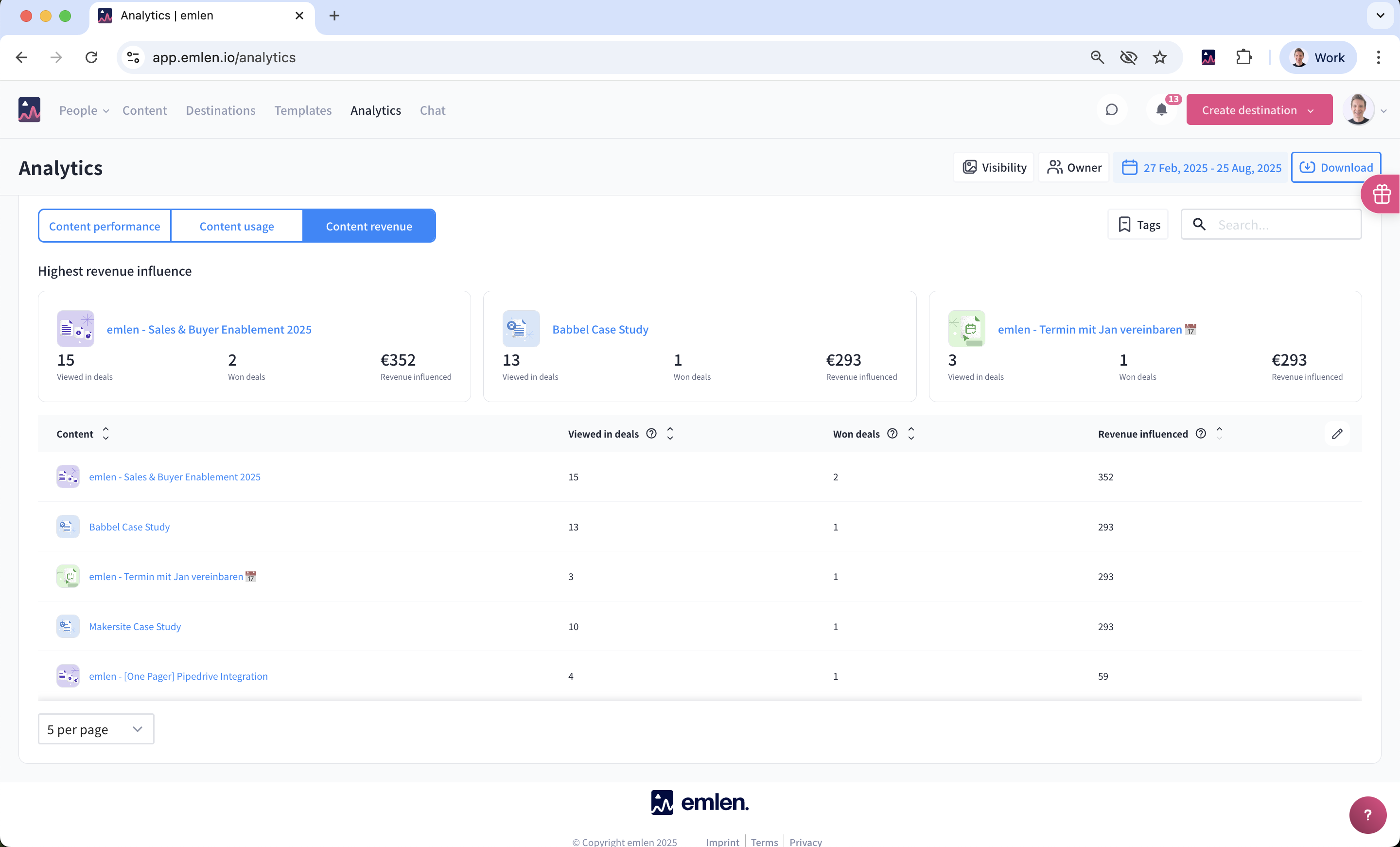
Task: Click the emlen browser extension icon
Action: coord(1208,57)
